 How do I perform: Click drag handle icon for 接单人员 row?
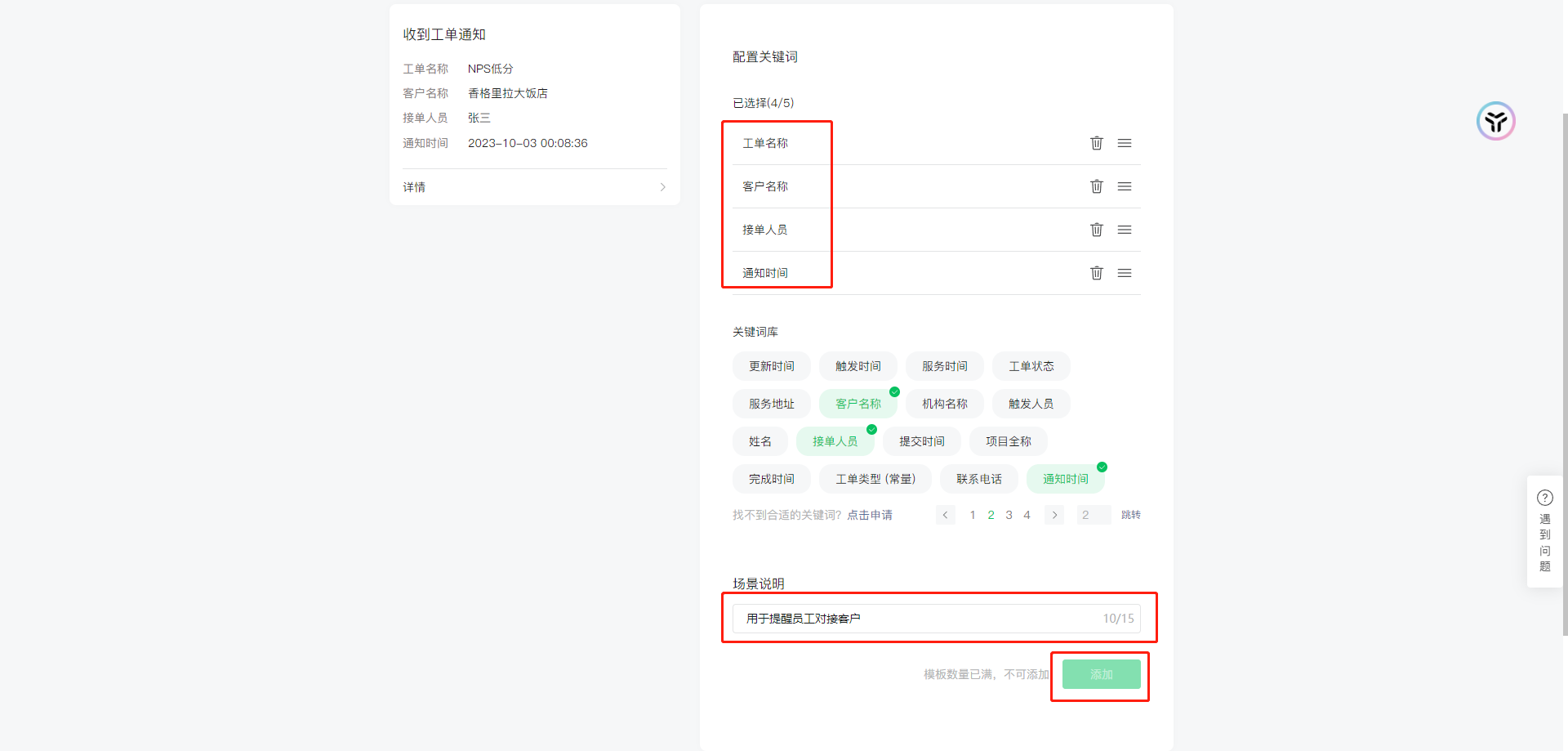tap(1125, 230)
